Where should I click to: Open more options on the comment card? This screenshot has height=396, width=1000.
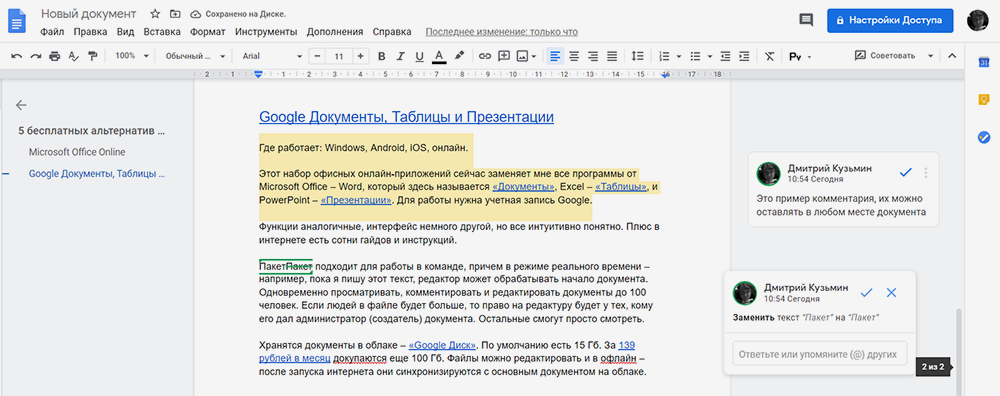click(926, 173)
